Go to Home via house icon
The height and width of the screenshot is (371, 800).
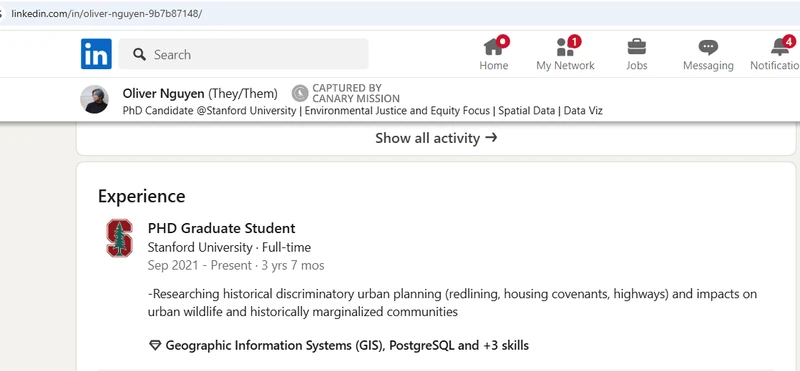click(493, 46)
